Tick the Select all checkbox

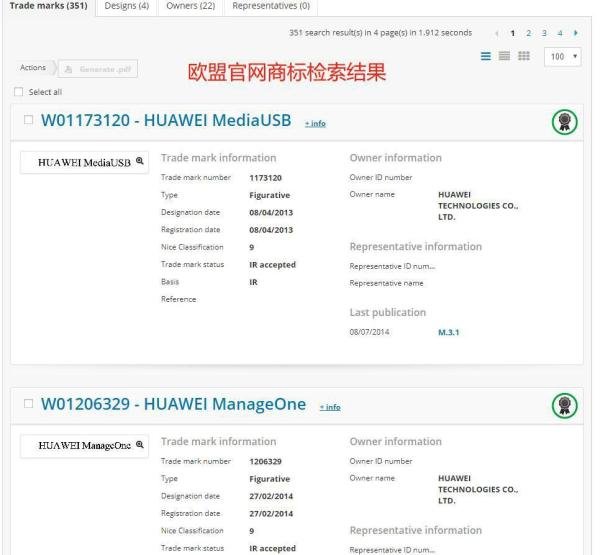click(18, 92)
